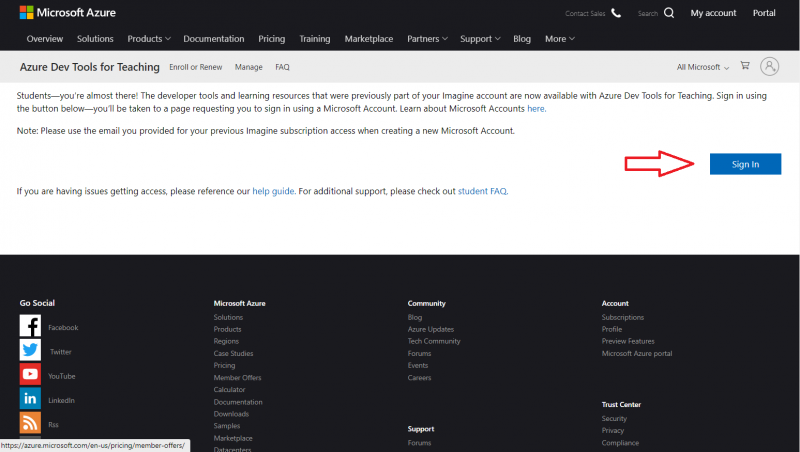The width and height of the screenshot is (800, 452).
Task: Click the 'here' Microsoft Accounts link
Action: pyautogui.click(x=536, y=109)
